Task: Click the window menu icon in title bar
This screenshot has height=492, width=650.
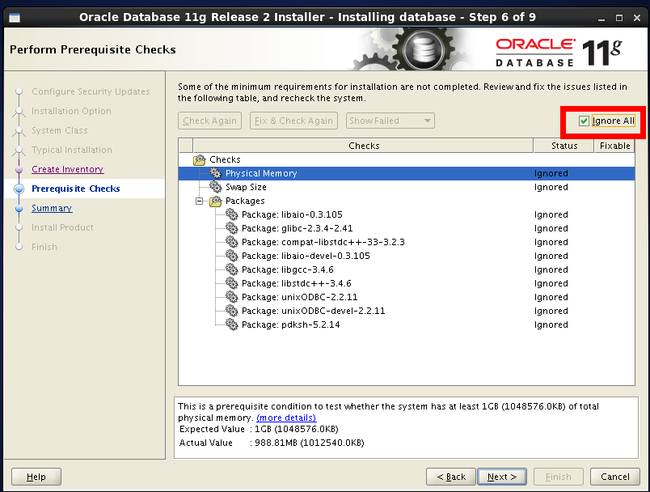Action: coord(15,18)
